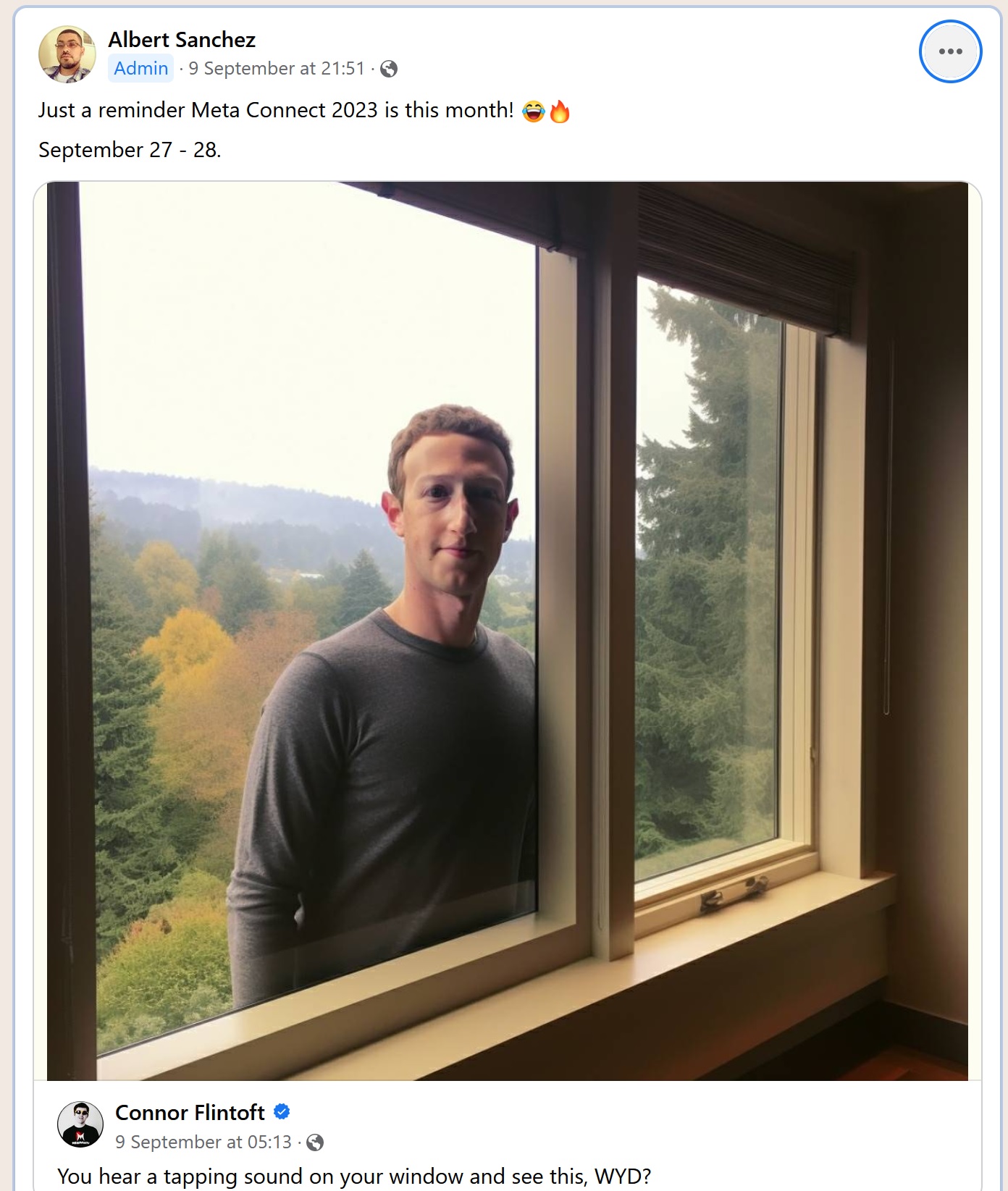Open the shared window photo in viewer

(x=507, y=631)
